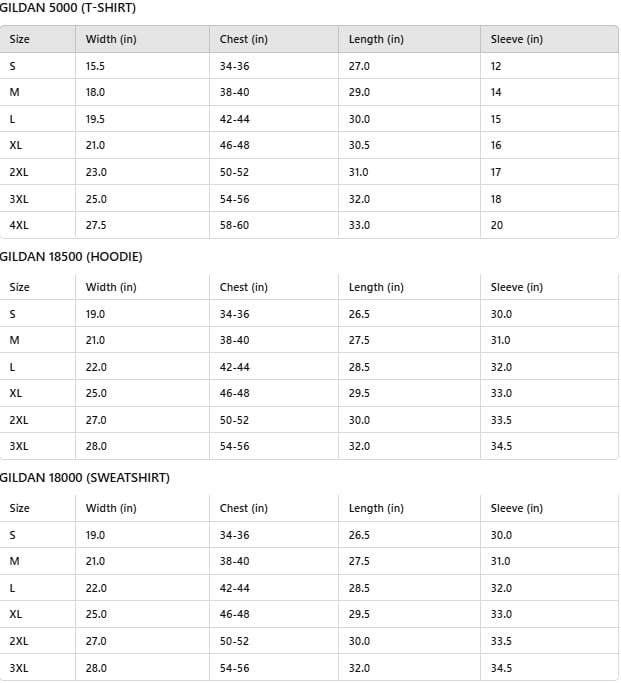Click the GILDAN 18000 (SWEATSHIRT) heading
This screenshot has width=621, height=683.
click(x=85, y=478)
